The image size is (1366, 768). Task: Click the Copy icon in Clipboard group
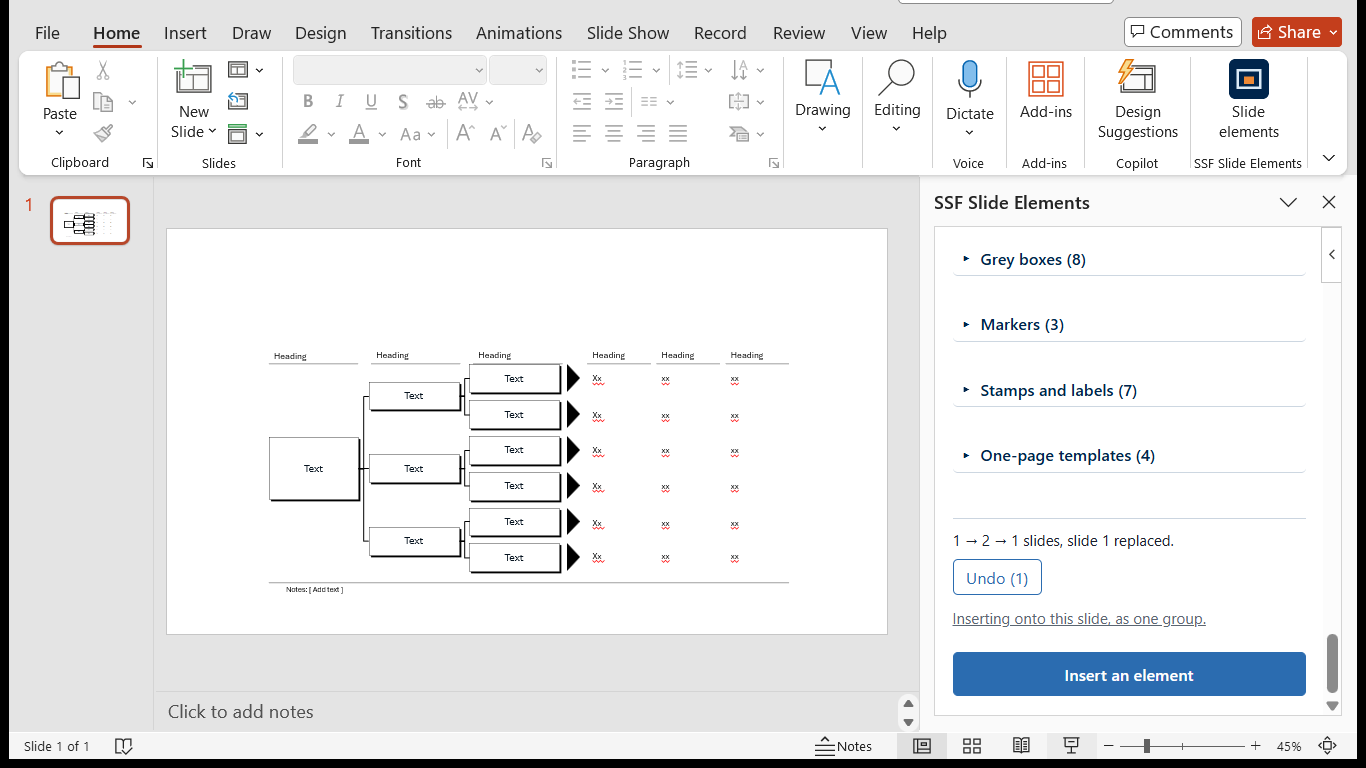(102, 102)
